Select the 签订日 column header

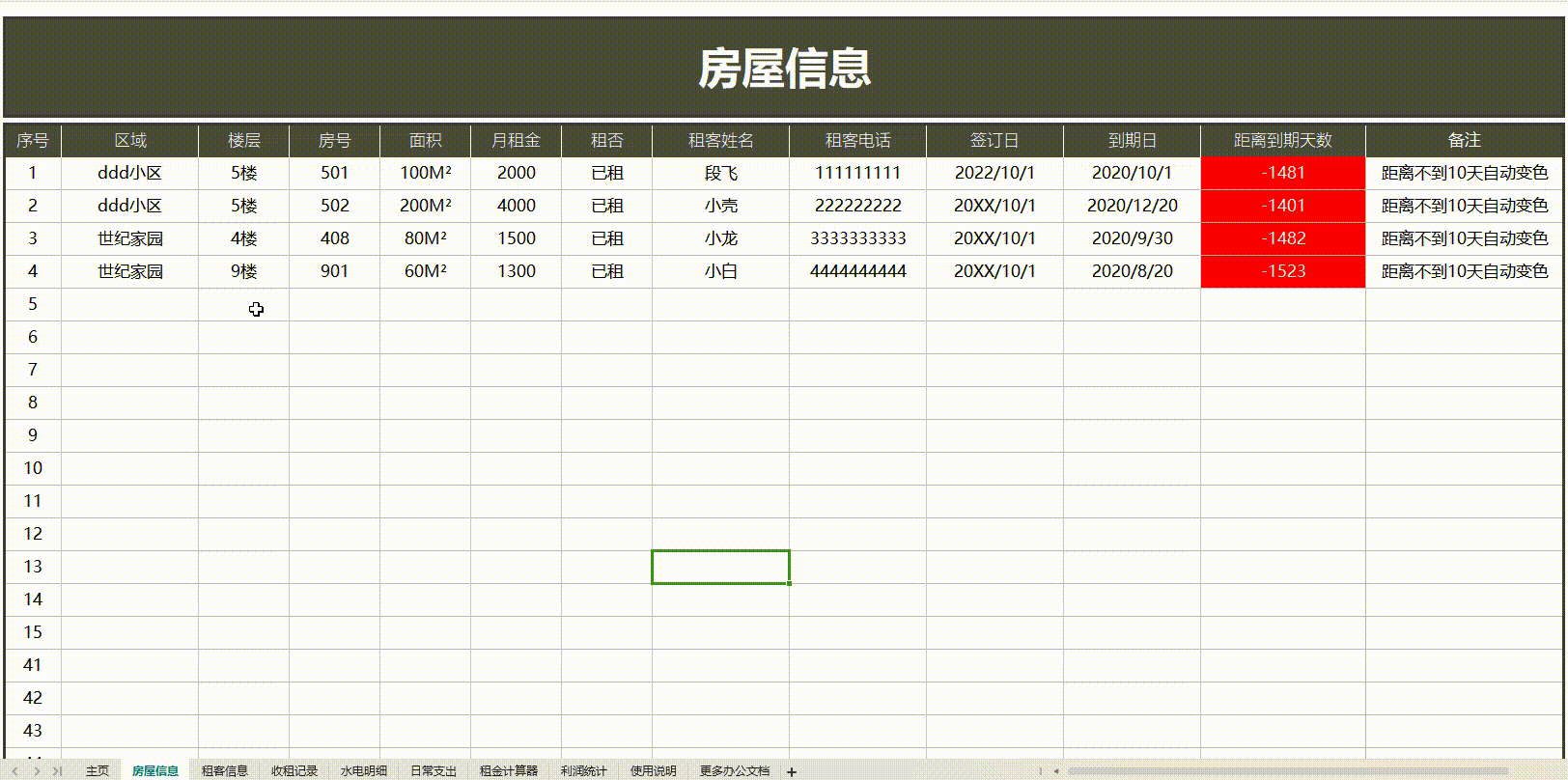click(x=995, y=141)
